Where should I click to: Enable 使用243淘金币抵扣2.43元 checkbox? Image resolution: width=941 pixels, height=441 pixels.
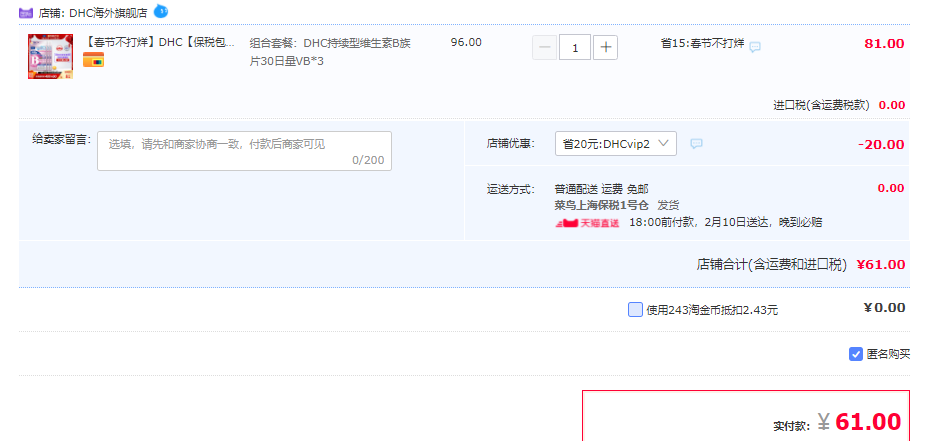pos(636,310)
